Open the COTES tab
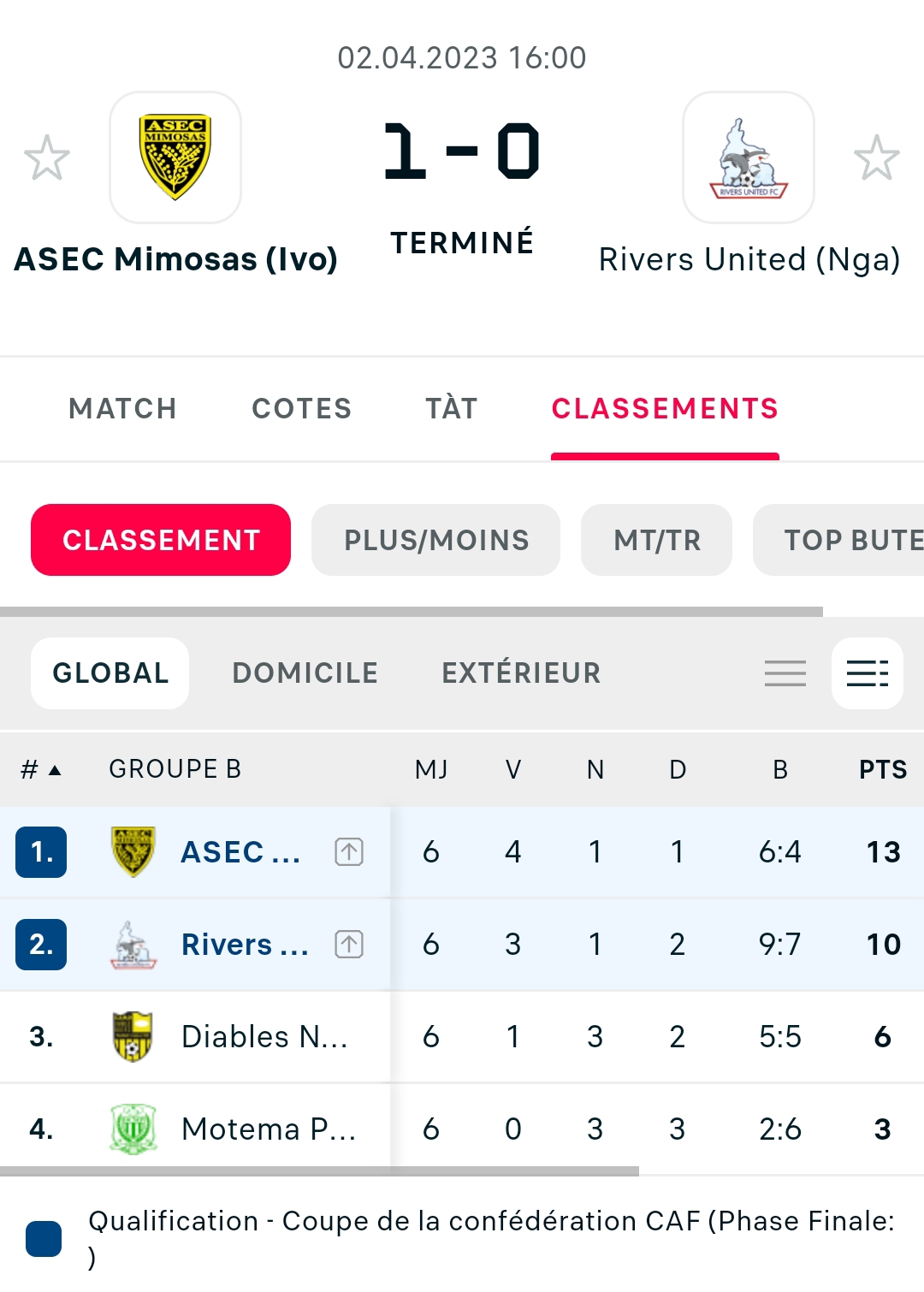 (301, 409)
